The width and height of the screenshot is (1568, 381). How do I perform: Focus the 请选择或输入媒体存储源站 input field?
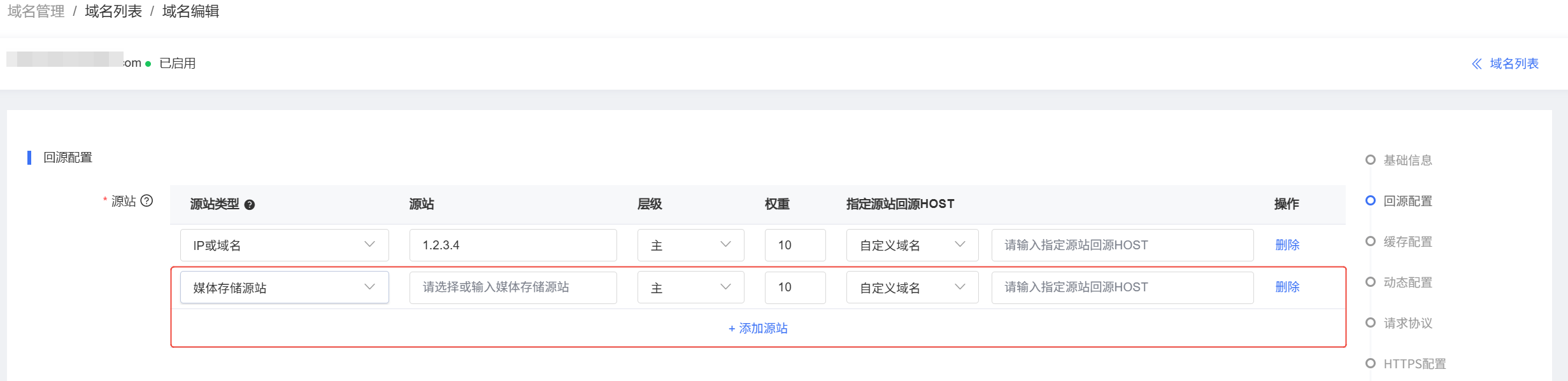pos(513,287)
